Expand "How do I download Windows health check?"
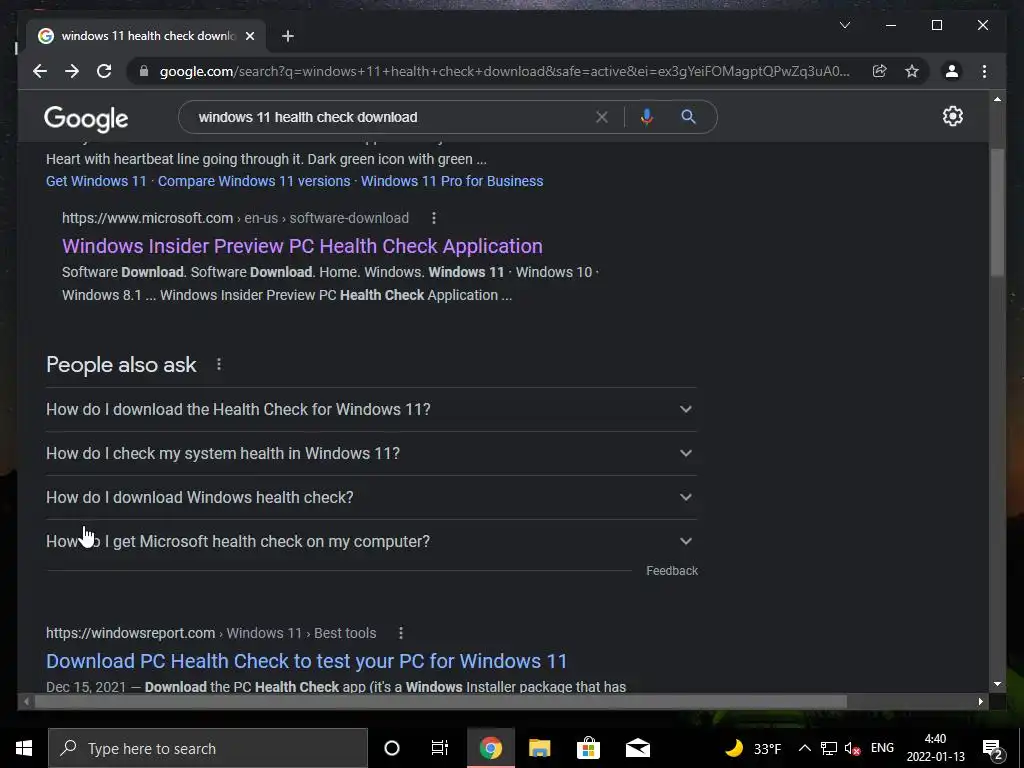 tap(371, 498)
